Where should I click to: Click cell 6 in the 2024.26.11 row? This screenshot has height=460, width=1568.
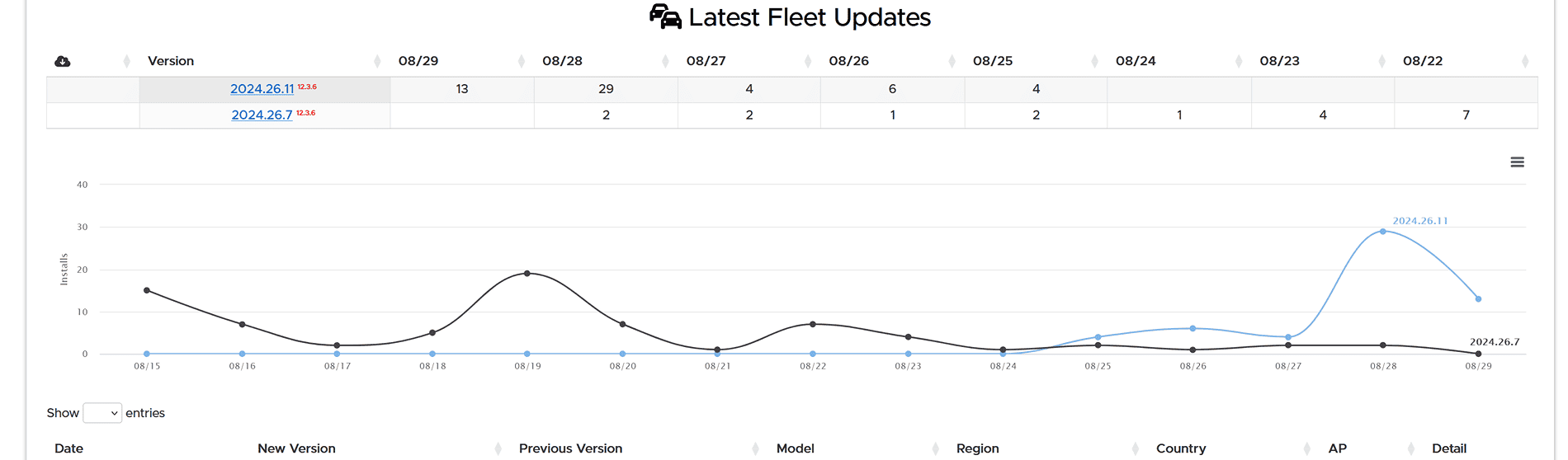[892, 89]
